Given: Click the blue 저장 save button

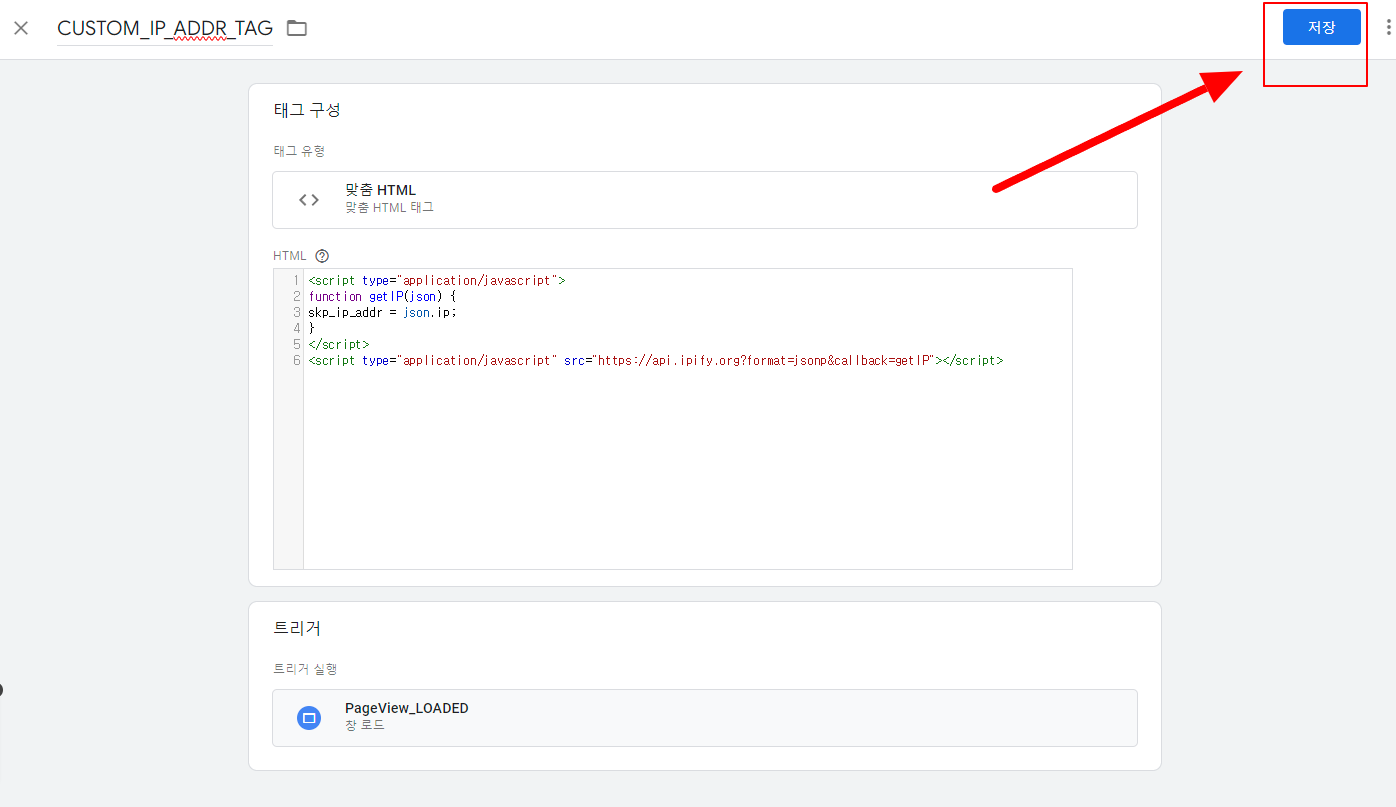Looking at the screenshot, I should [x=1321, y=27].
